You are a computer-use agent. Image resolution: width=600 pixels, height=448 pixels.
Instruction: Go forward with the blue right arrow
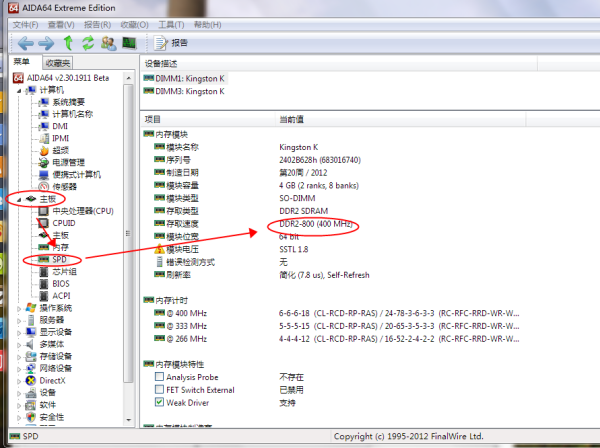coord(46,43)
